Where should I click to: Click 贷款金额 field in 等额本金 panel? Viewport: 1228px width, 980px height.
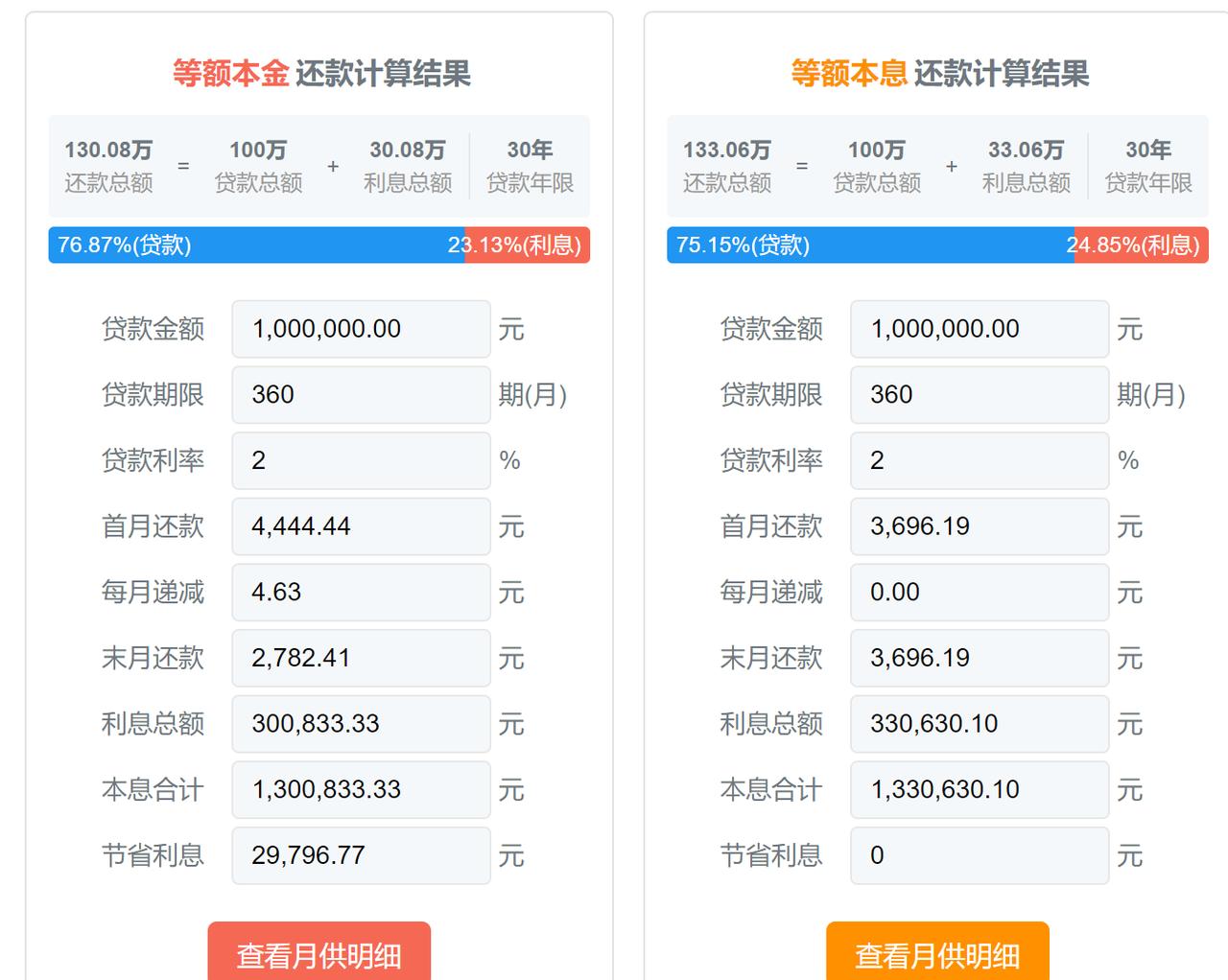[361, 329]
